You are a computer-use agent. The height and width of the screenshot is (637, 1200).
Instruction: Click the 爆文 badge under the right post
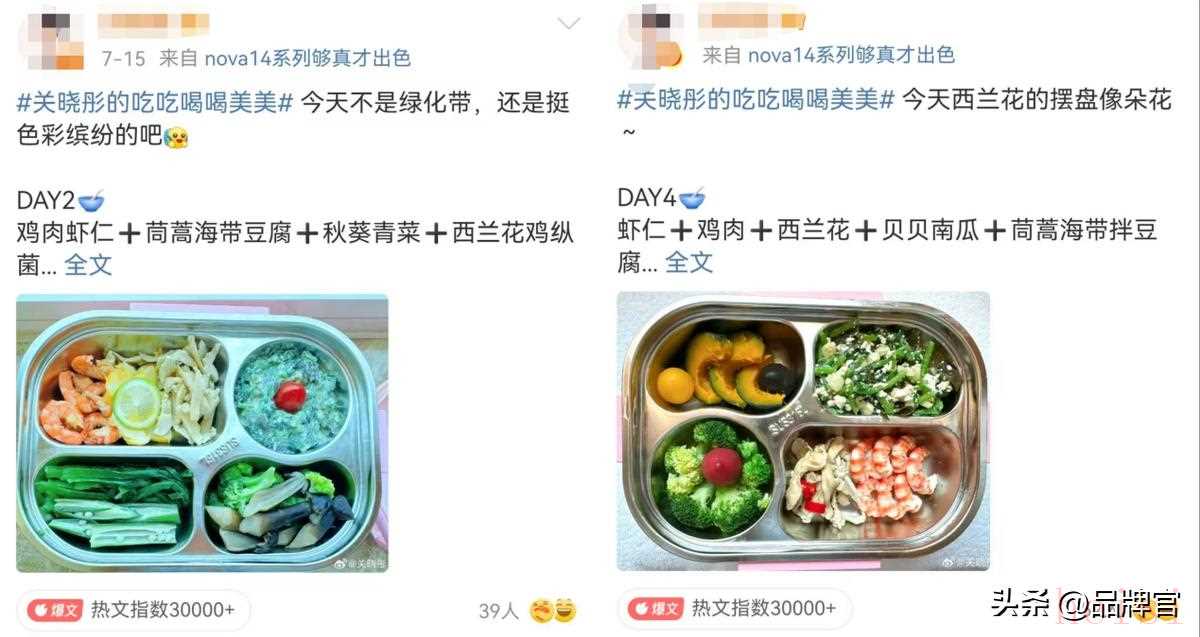click(x=655, y=609)
